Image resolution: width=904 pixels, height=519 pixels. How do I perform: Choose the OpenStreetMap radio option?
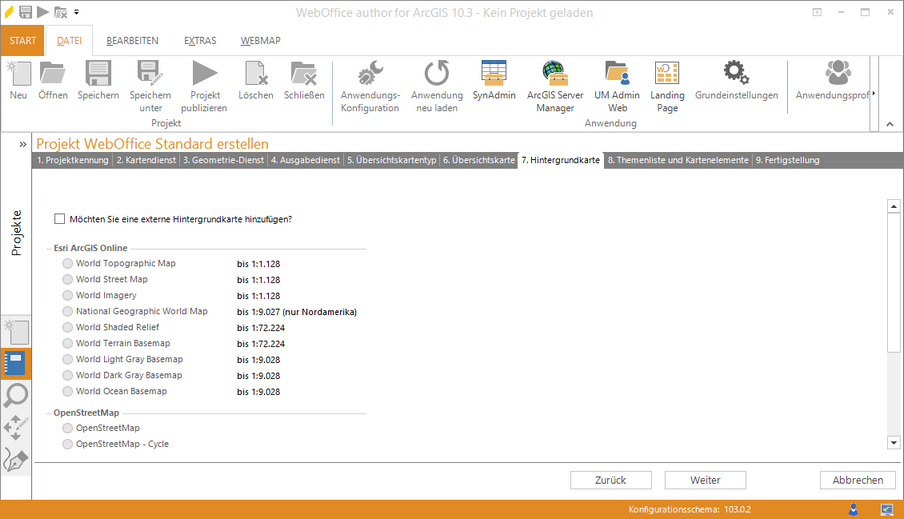click(68, 428)
